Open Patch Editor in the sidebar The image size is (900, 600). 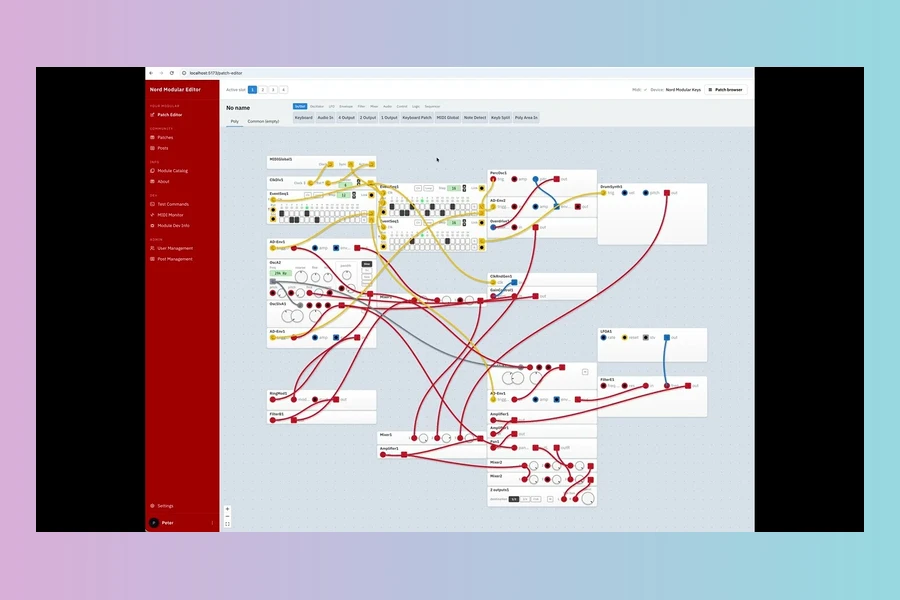point(169,115)
